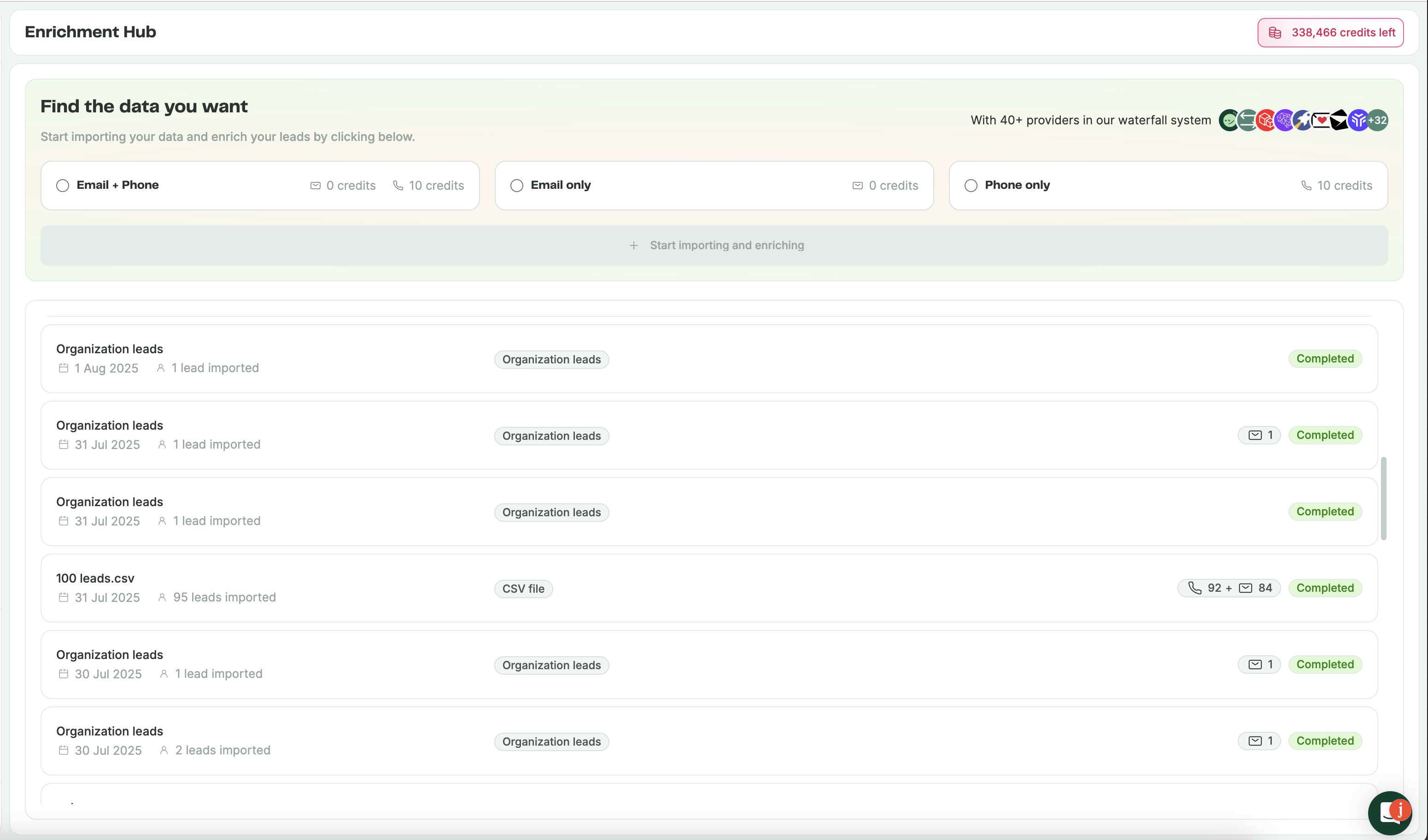This screenshot has height=840, width=1428.
Task: Select the Email + Phone radio option
Action: [x=63, y=186]
